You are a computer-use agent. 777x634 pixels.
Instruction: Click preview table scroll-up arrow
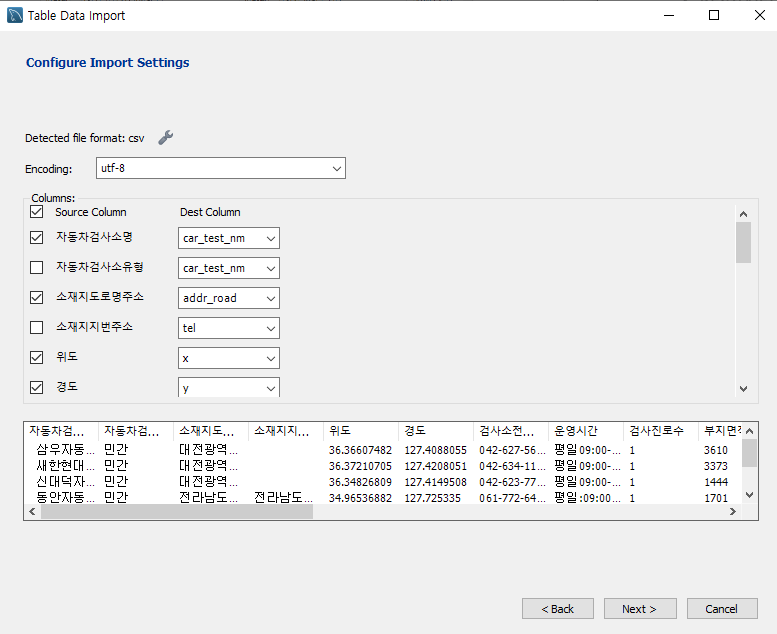point(749,431)
